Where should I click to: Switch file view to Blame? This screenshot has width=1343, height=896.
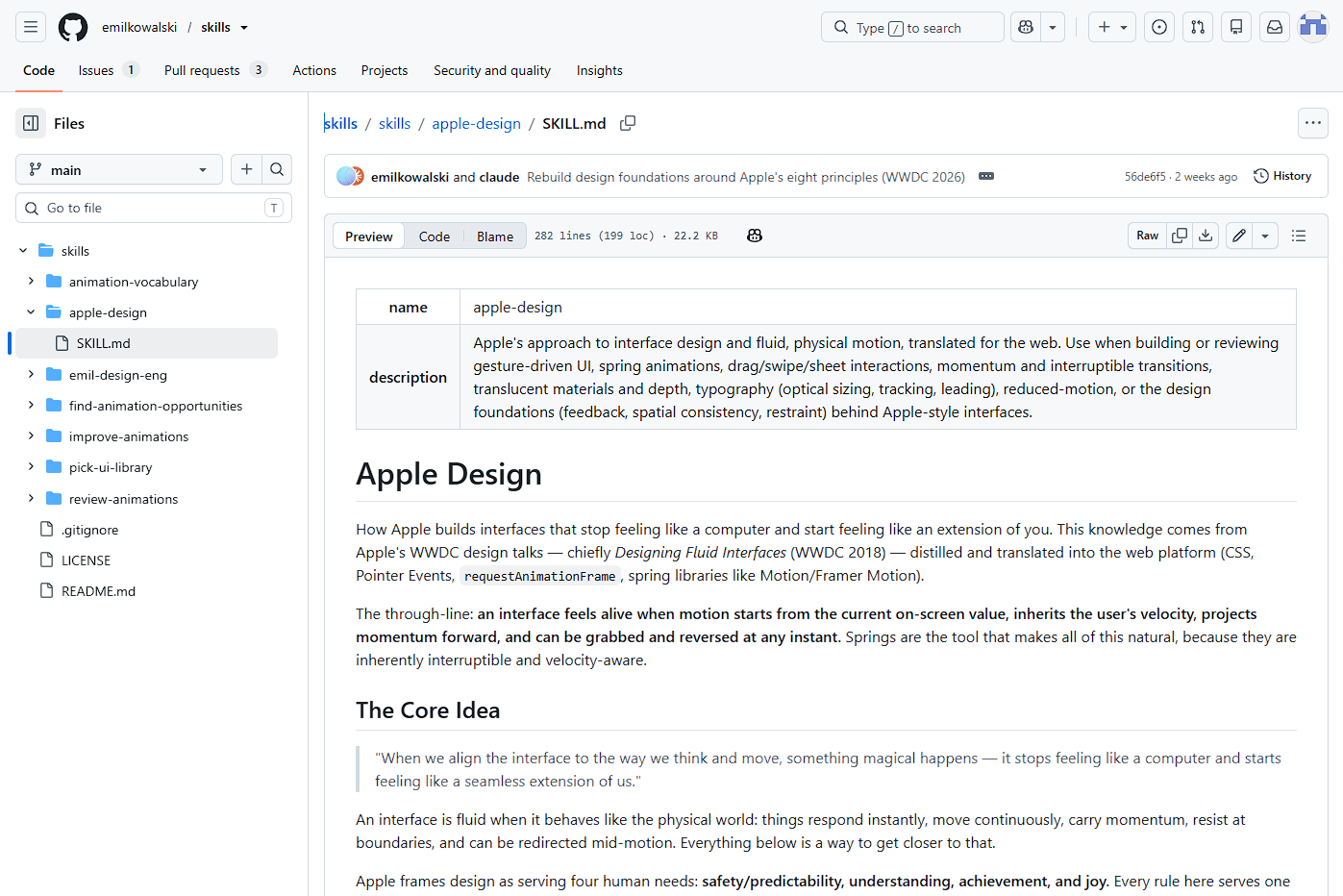click(x=495, y=236)
